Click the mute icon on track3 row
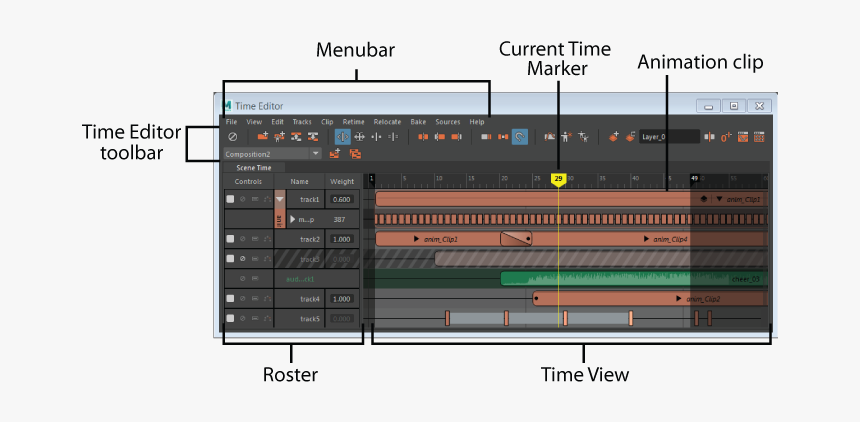 242,259
